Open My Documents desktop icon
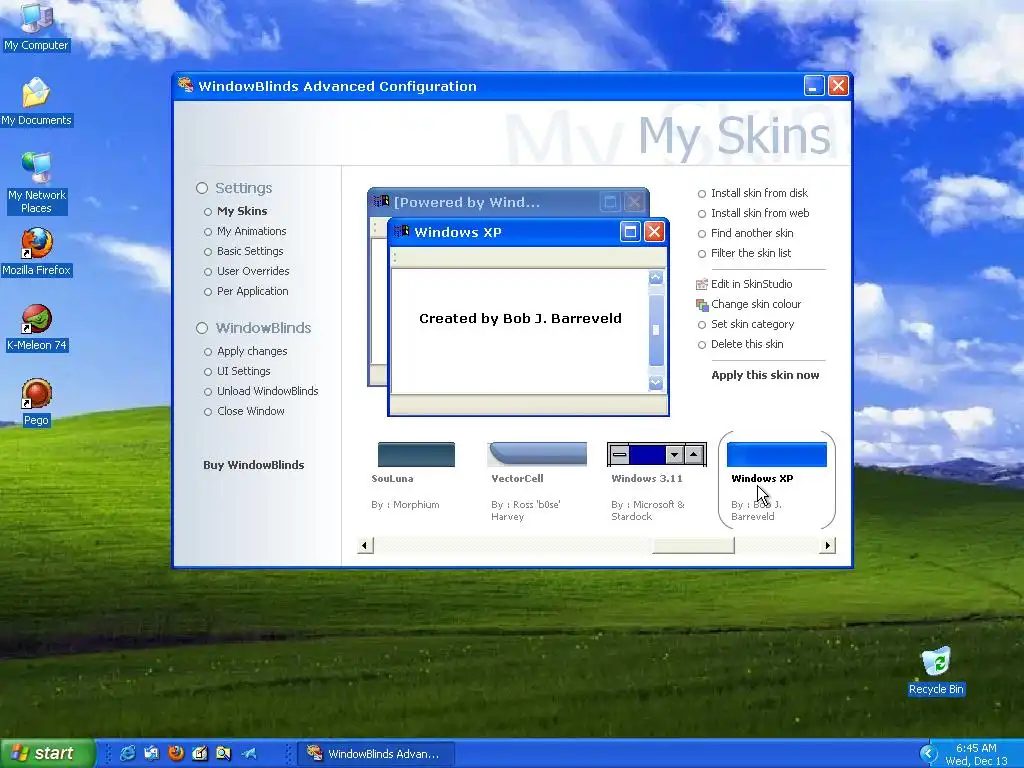The image size is (1024, 768). coord(36,101)
